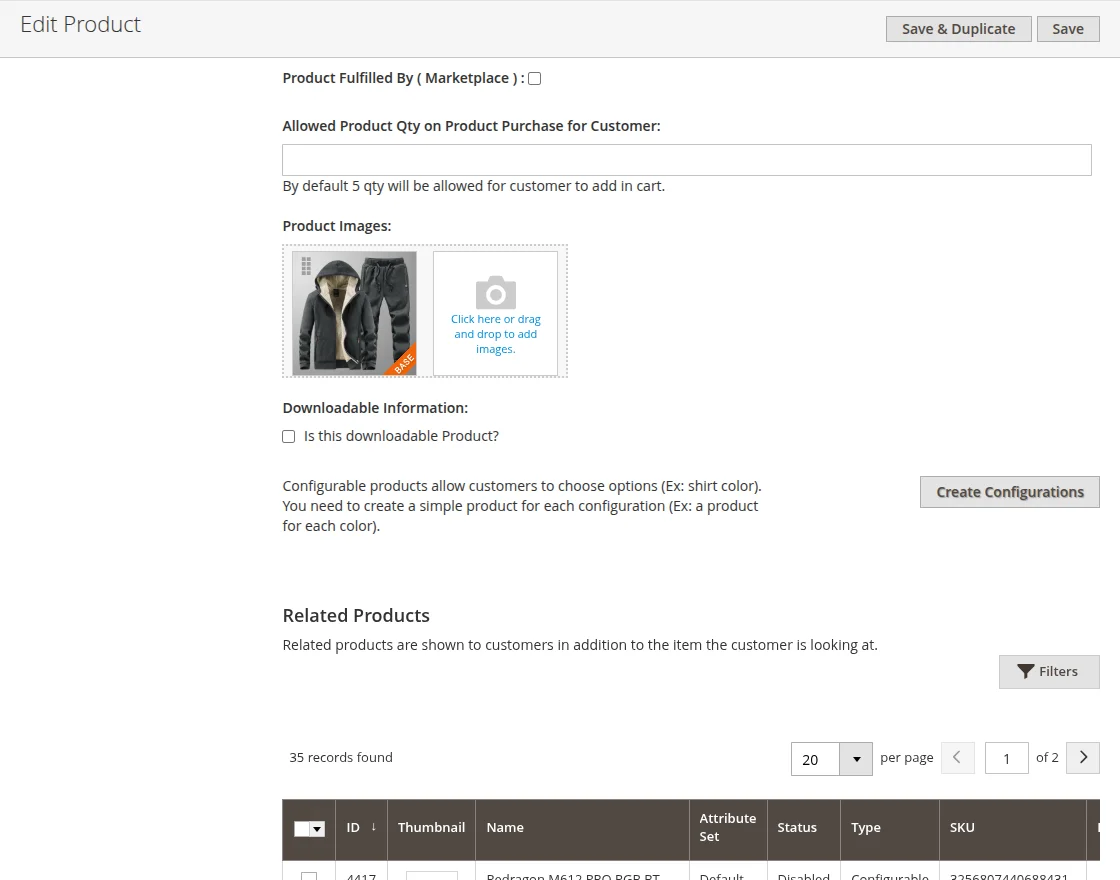This screenshot has height=880, width=1120.
Task: Click 'Click here or drag and drop to add images'
Action: point(495,334)
